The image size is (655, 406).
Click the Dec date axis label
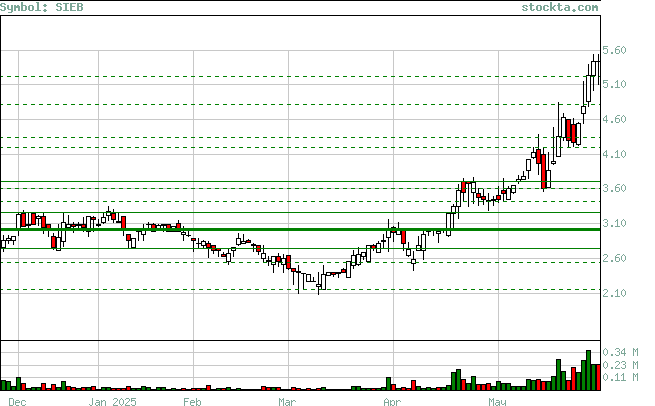pyautogui.click(x=17, y=402)
